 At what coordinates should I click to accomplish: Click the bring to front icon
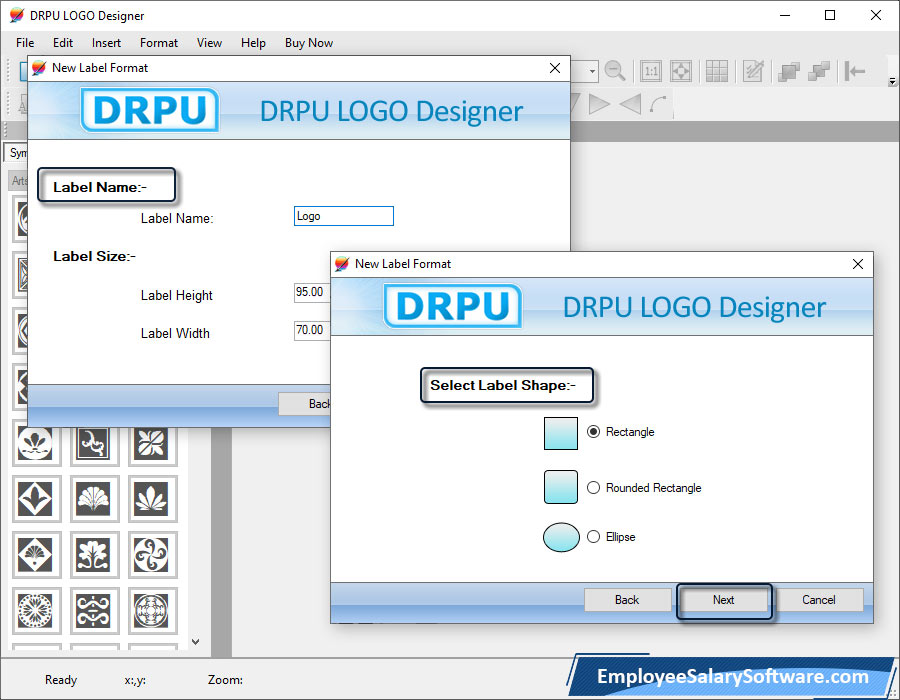click(789, 71)
